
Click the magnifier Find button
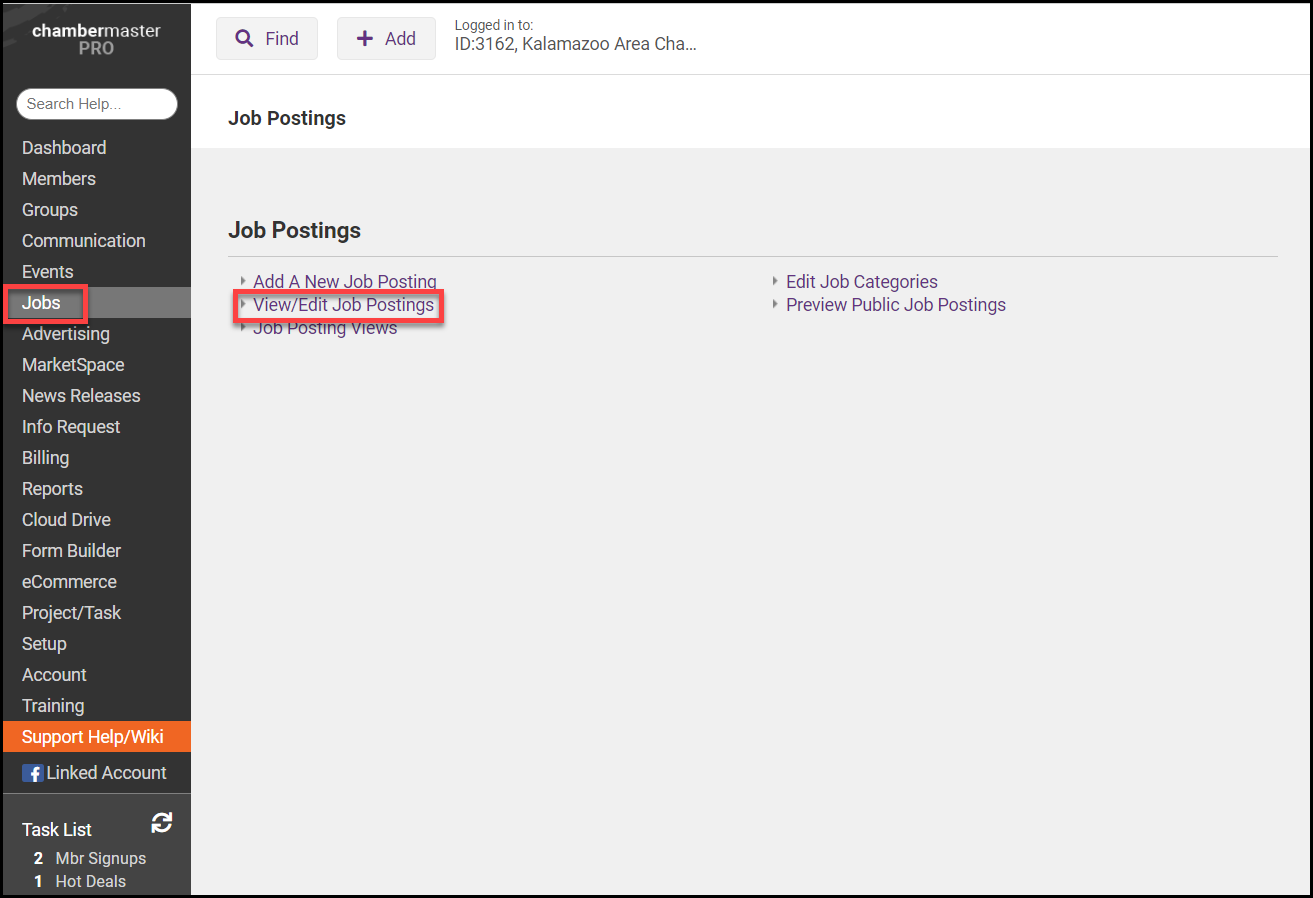pos(267,39)
